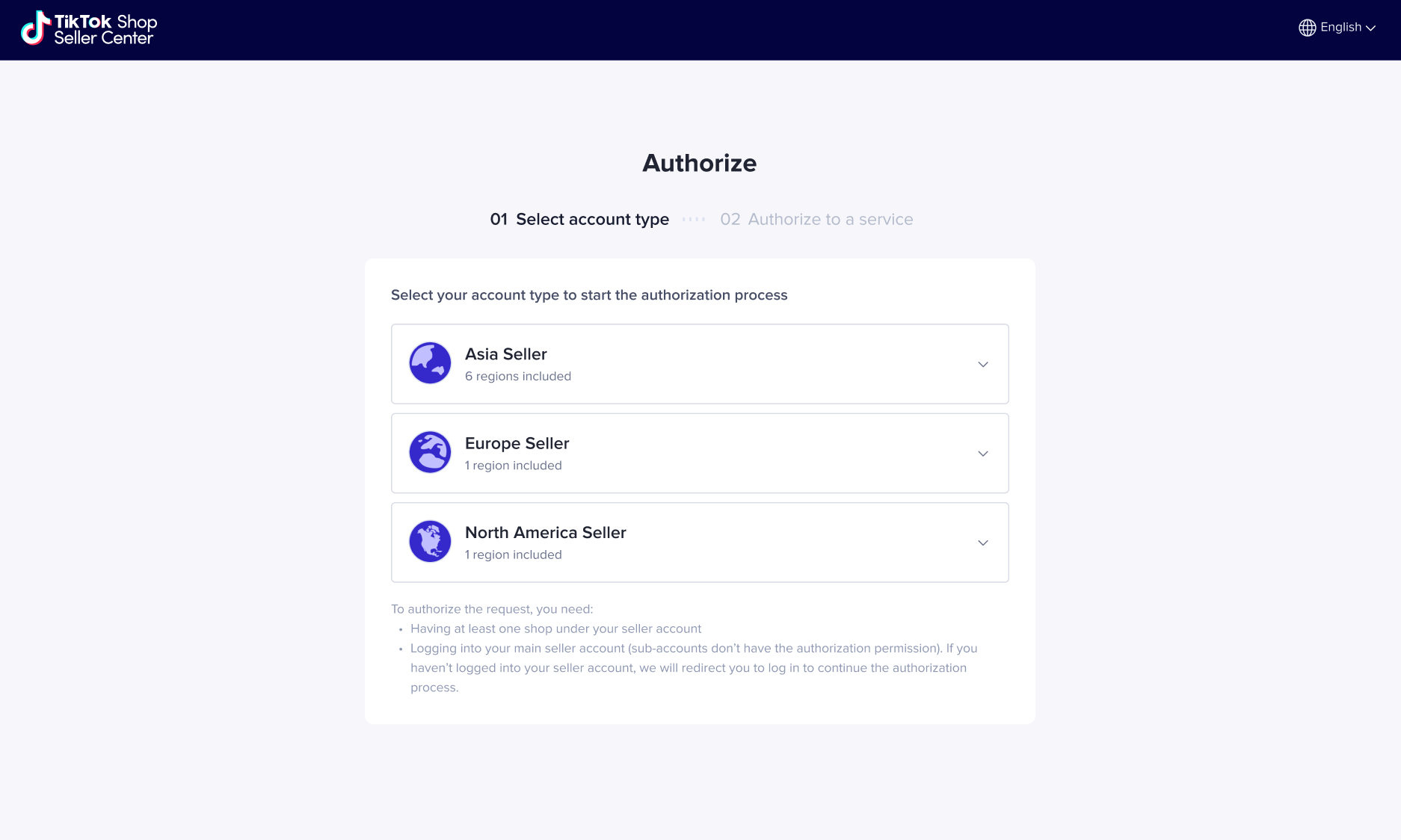Expand the Asia Seller regions list
Image resolution: width=1401 pixels, height=840 pixels.
click(983, 364)
